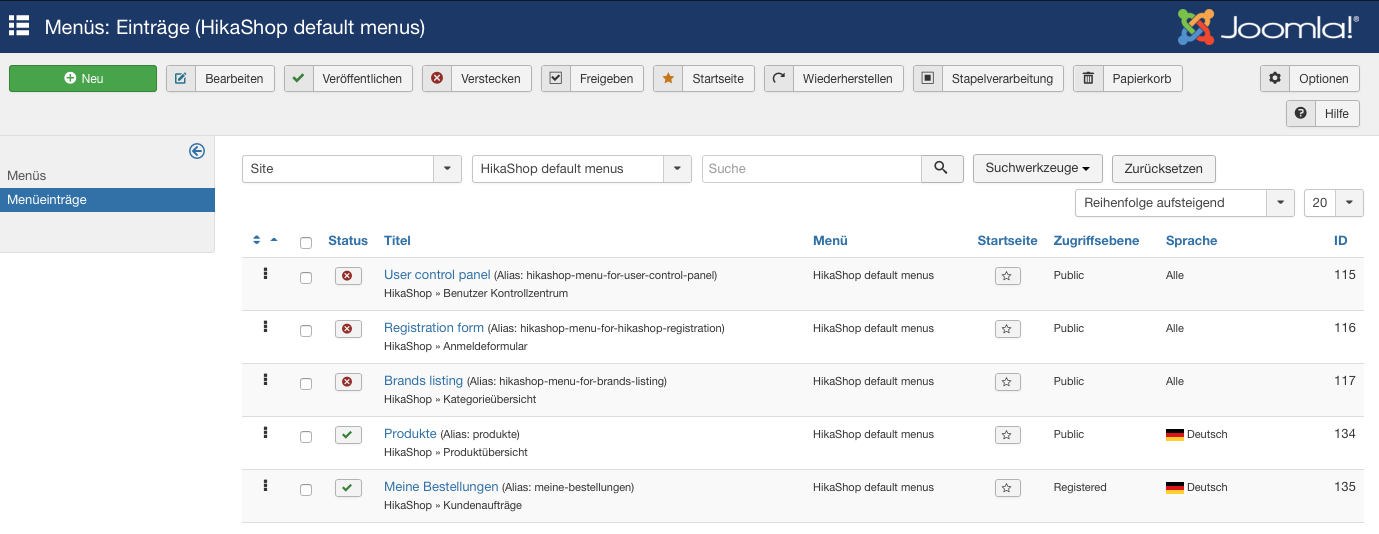Toggle status icon for Registration form
The width and height of the screenshot is (1379, 534).
pyautogui.click(x=348, y=329)
